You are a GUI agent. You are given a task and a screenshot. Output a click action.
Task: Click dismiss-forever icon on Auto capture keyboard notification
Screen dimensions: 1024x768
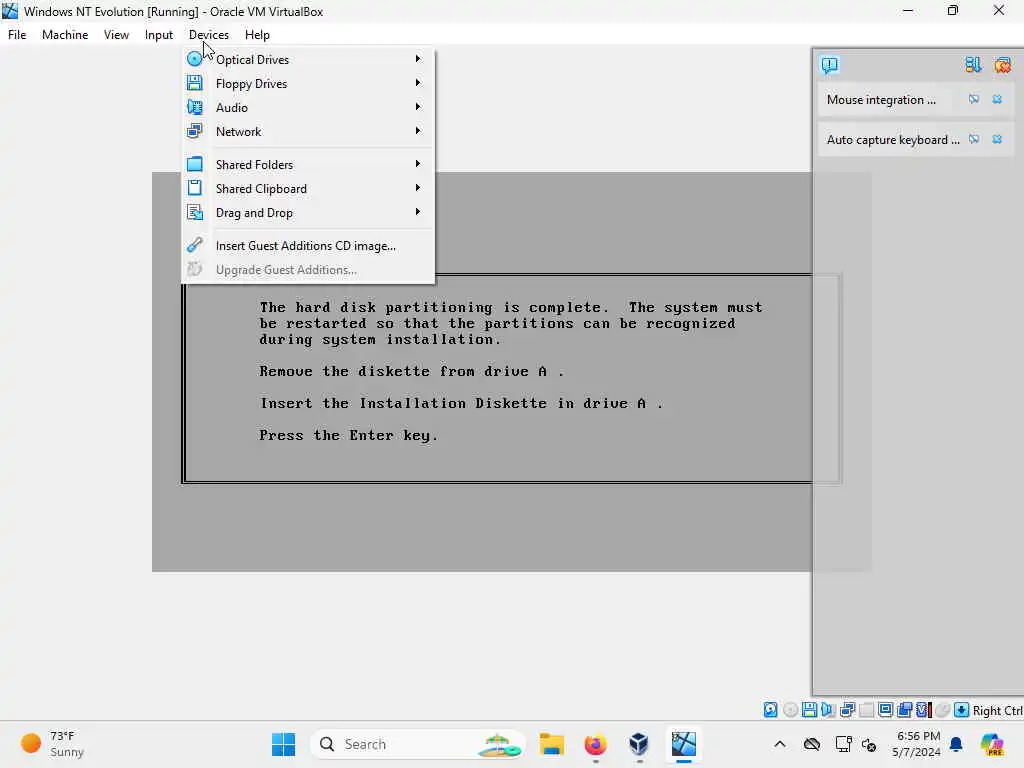click(974, 139)
